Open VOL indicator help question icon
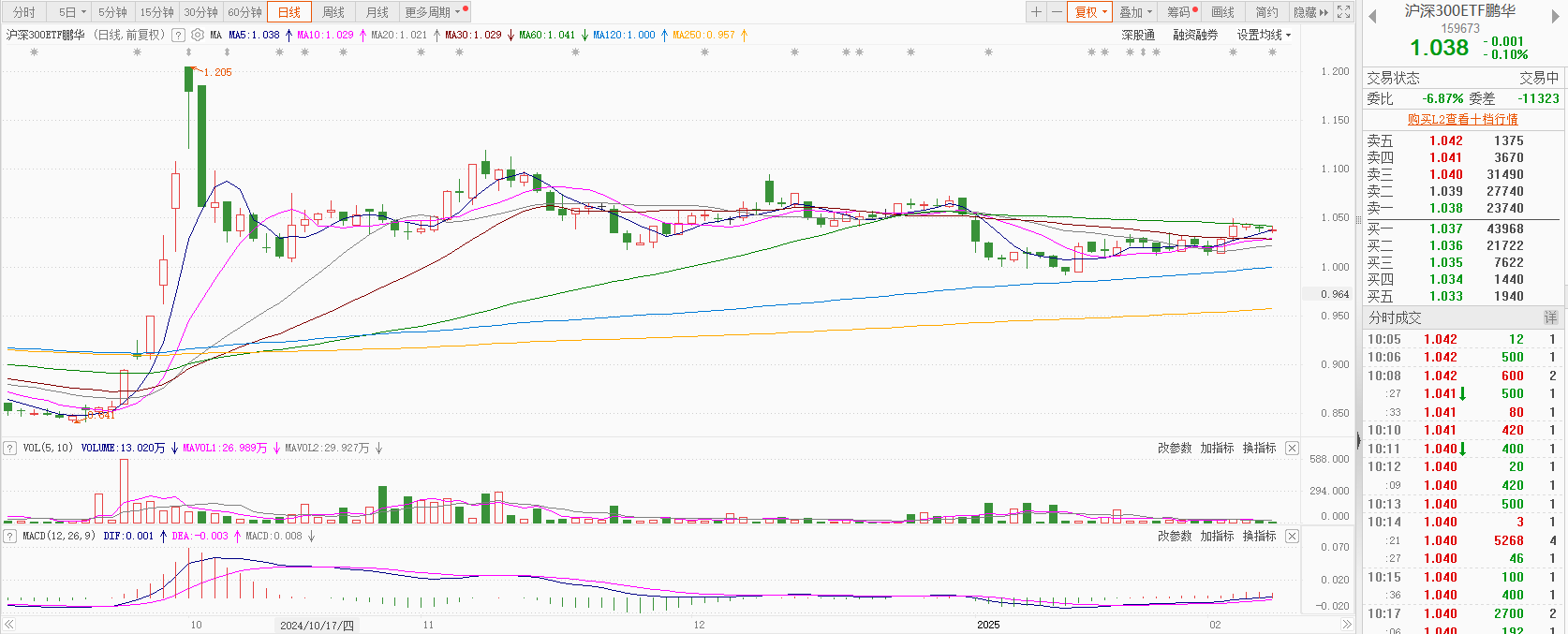 coord(10,448)
